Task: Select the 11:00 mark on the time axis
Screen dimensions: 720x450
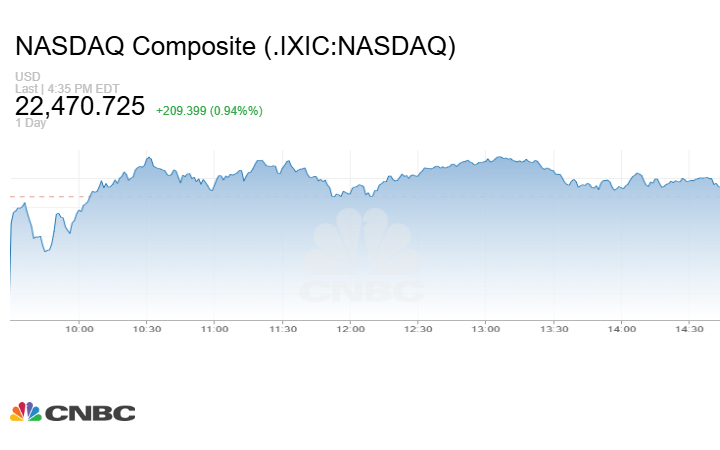Action: tap(214, 328)
